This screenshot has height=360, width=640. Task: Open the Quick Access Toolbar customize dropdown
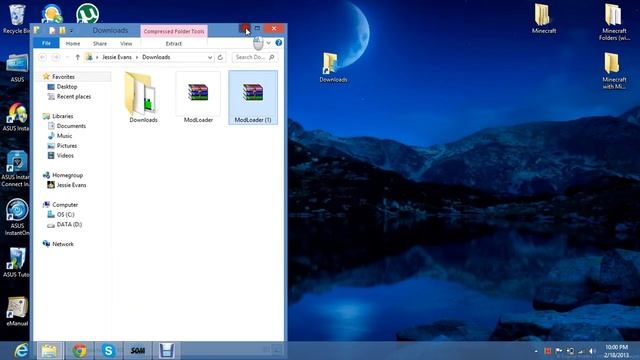point(71,31)
